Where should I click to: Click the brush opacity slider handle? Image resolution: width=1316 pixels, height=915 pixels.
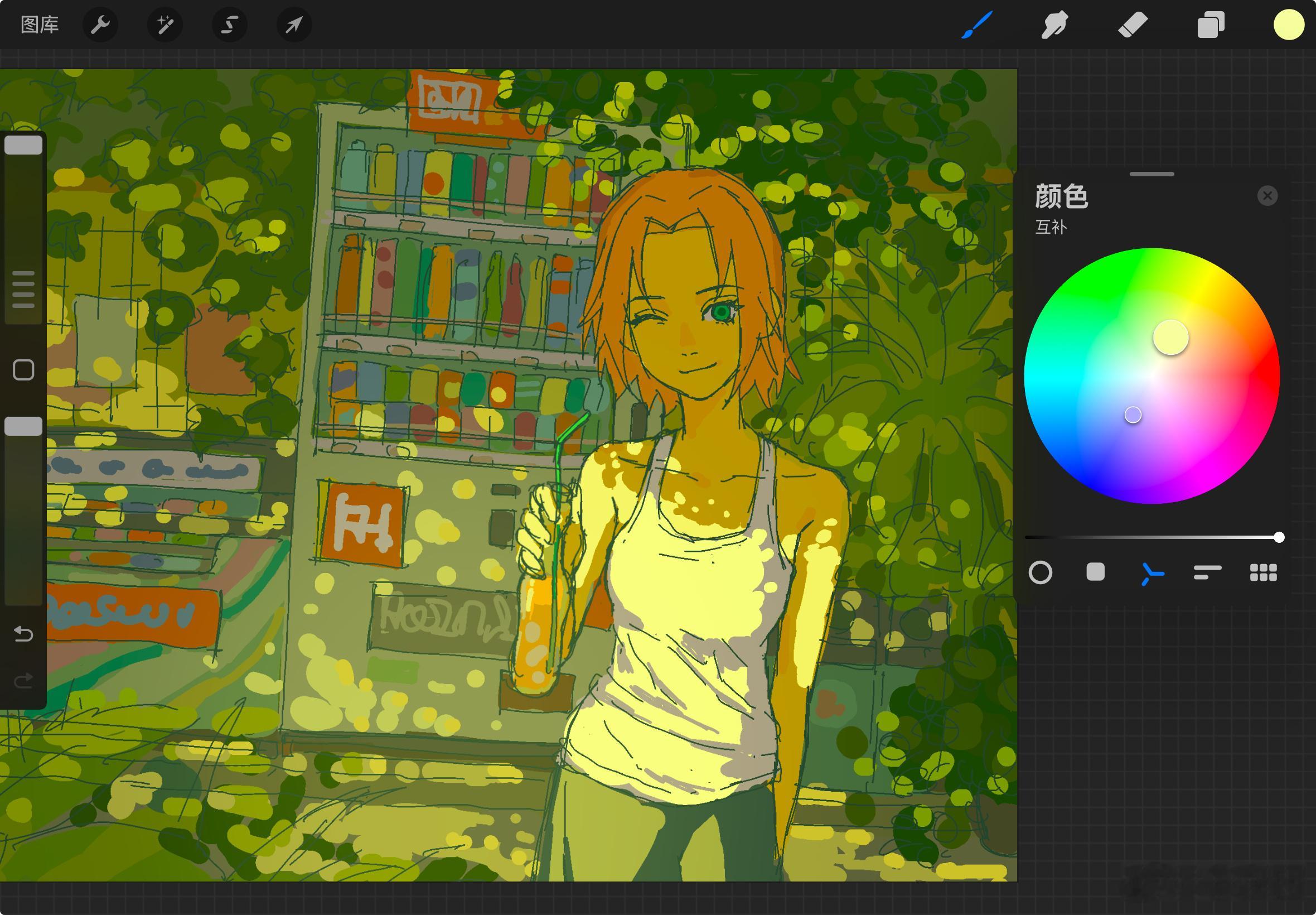23,426
